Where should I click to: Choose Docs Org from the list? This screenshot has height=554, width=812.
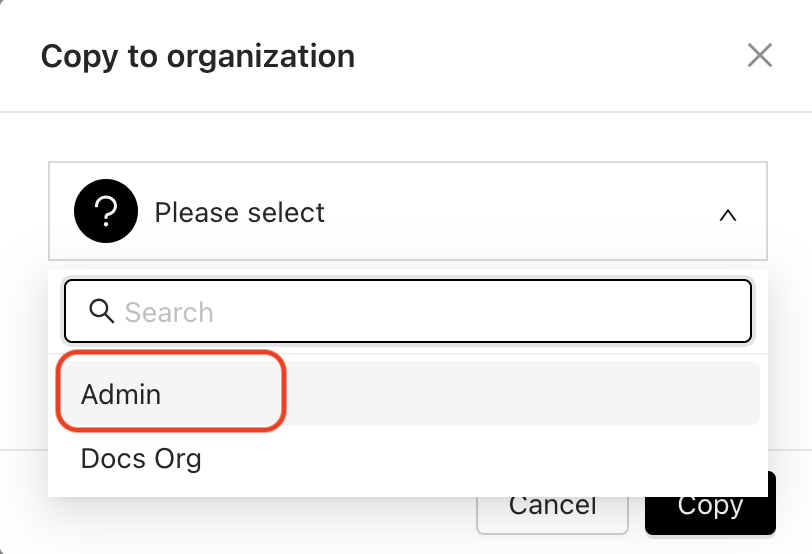(x=141, y=459)
